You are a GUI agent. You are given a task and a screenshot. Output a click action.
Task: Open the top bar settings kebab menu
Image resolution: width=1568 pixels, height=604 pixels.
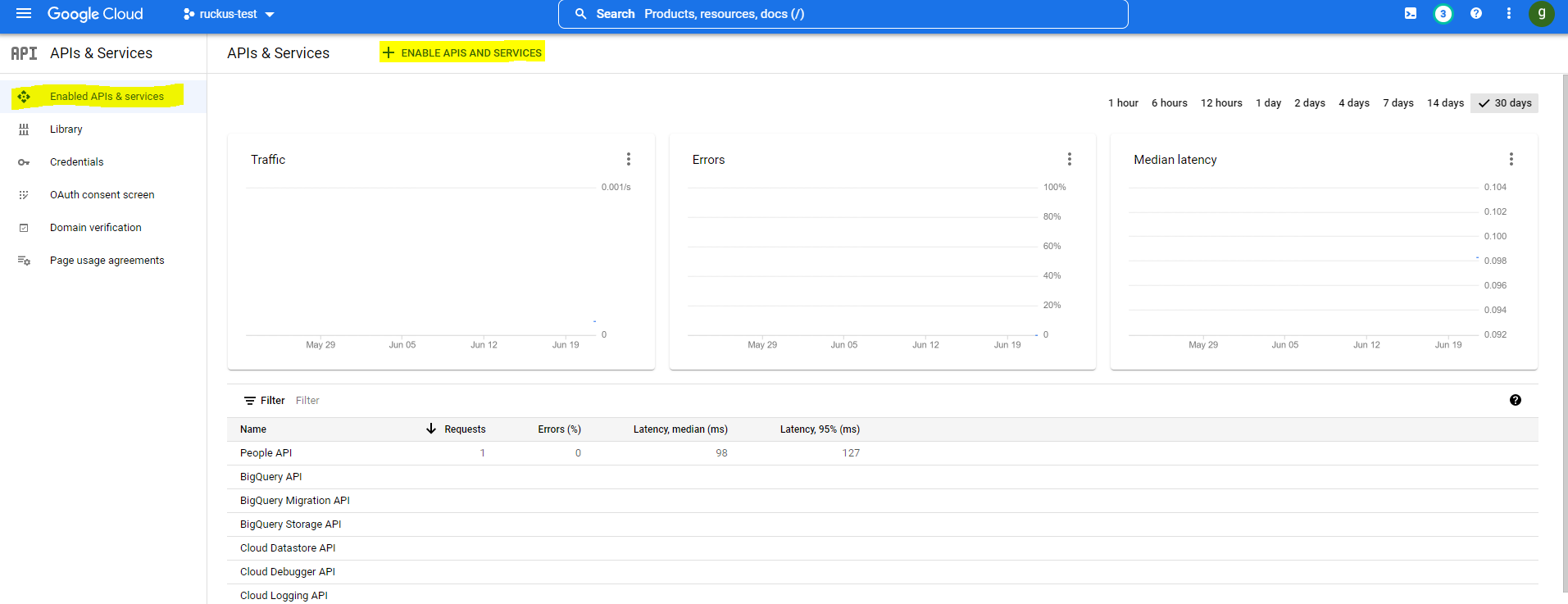point(1509,14)
